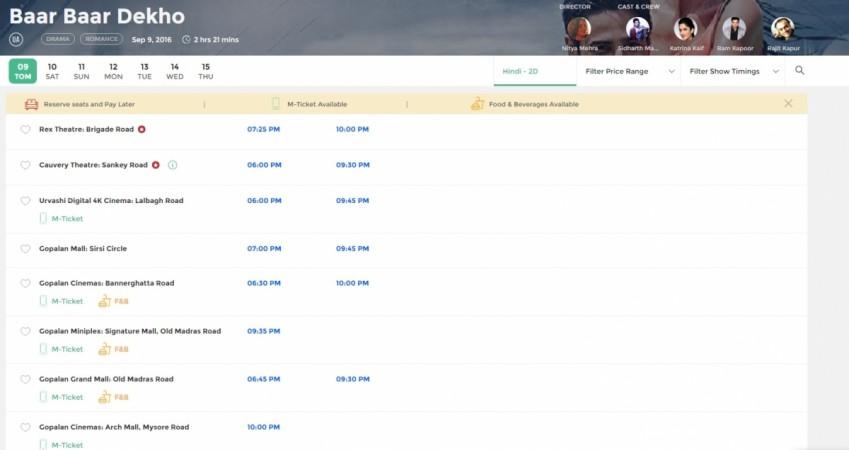Open the Hindi - 2D language dropdown
The image size is (849, 450).
[534, 71]
